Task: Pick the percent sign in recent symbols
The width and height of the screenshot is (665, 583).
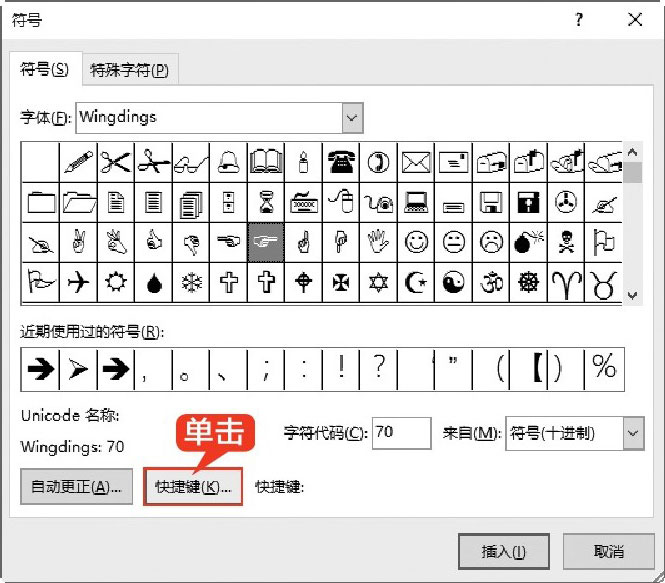Action: click(x=604, y=367)
